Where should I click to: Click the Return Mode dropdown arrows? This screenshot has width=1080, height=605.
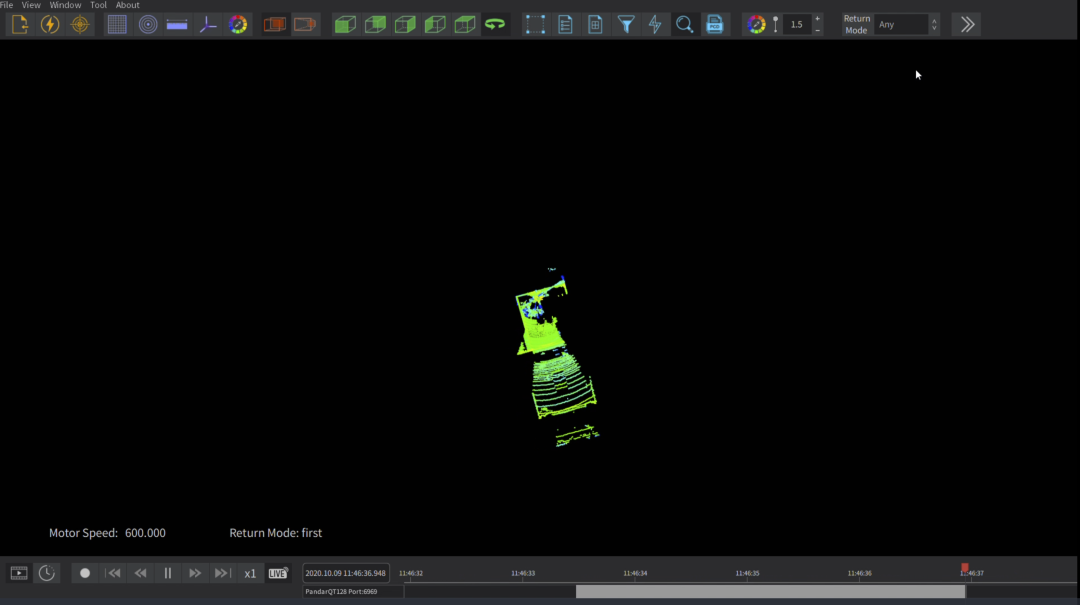(x=934, y=25)
